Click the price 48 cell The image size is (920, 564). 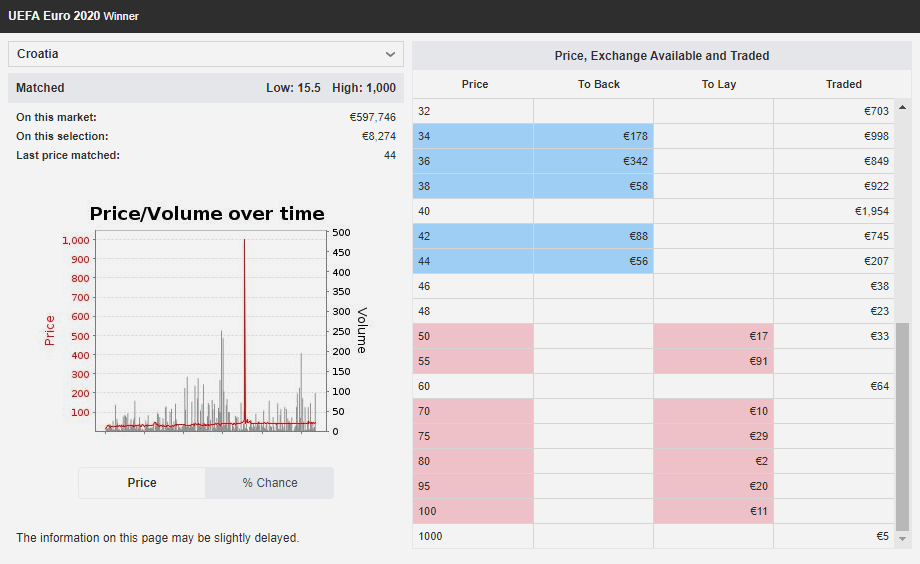(x=473, y=311)
